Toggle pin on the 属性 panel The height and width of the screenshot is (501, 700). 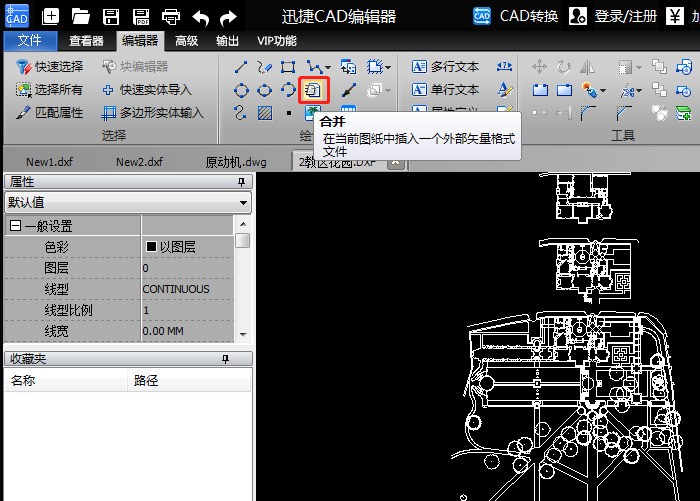tap(242, 182)
